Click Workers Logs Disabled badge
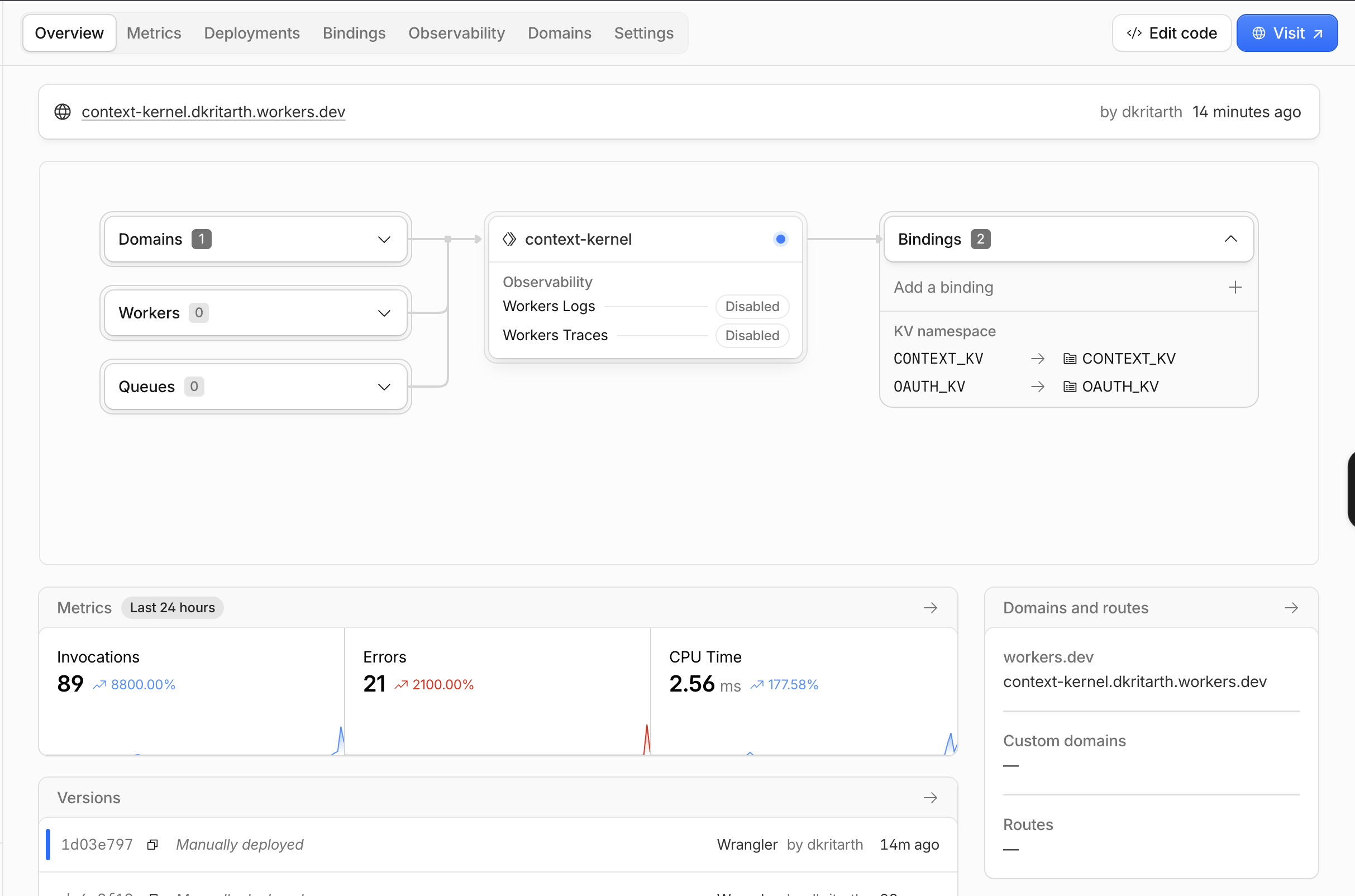1355x896 pixels. point(752,307)
